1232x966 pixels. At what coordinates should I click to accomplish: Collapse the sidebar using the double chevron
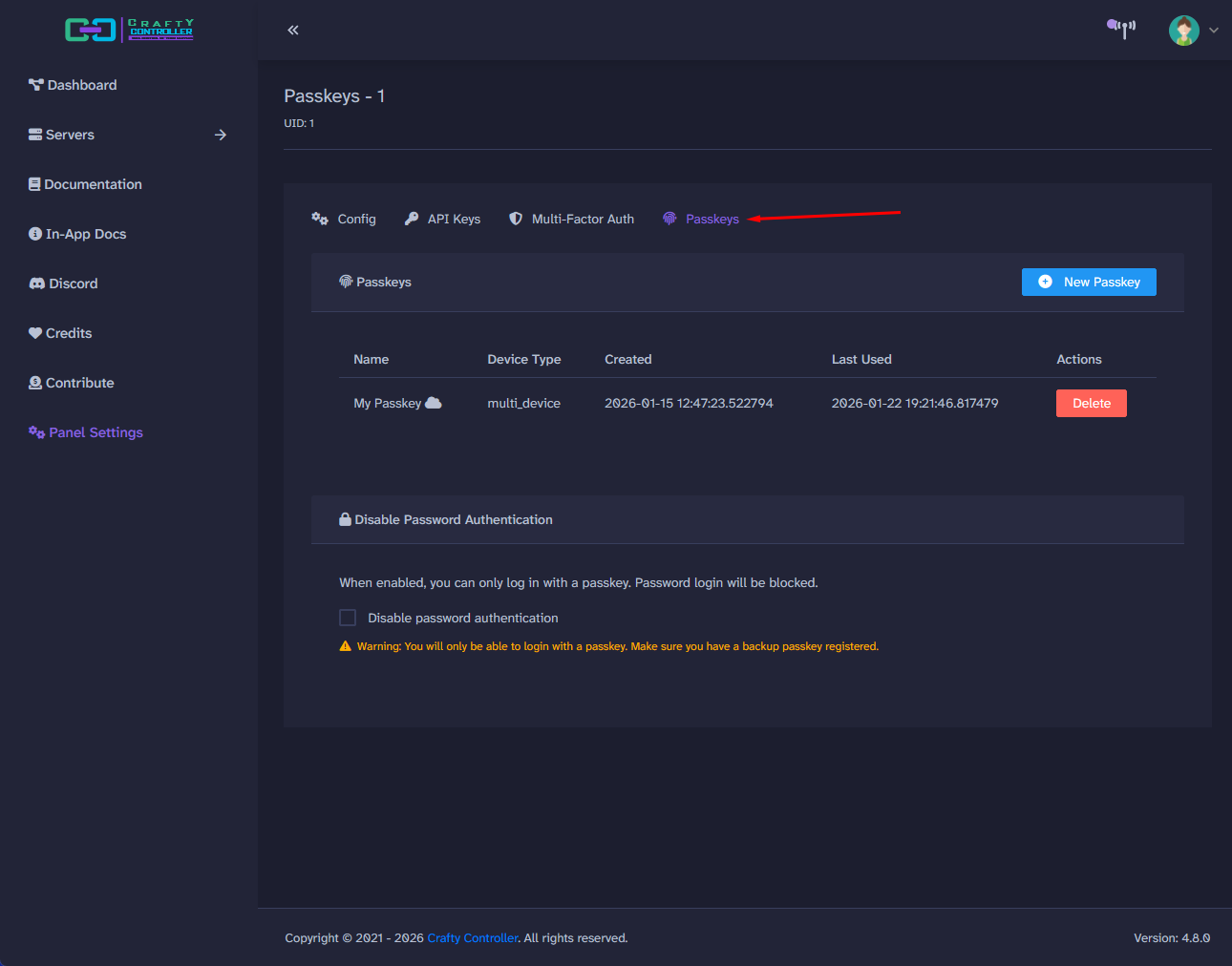pyautogui.click(x=292, y=30)
